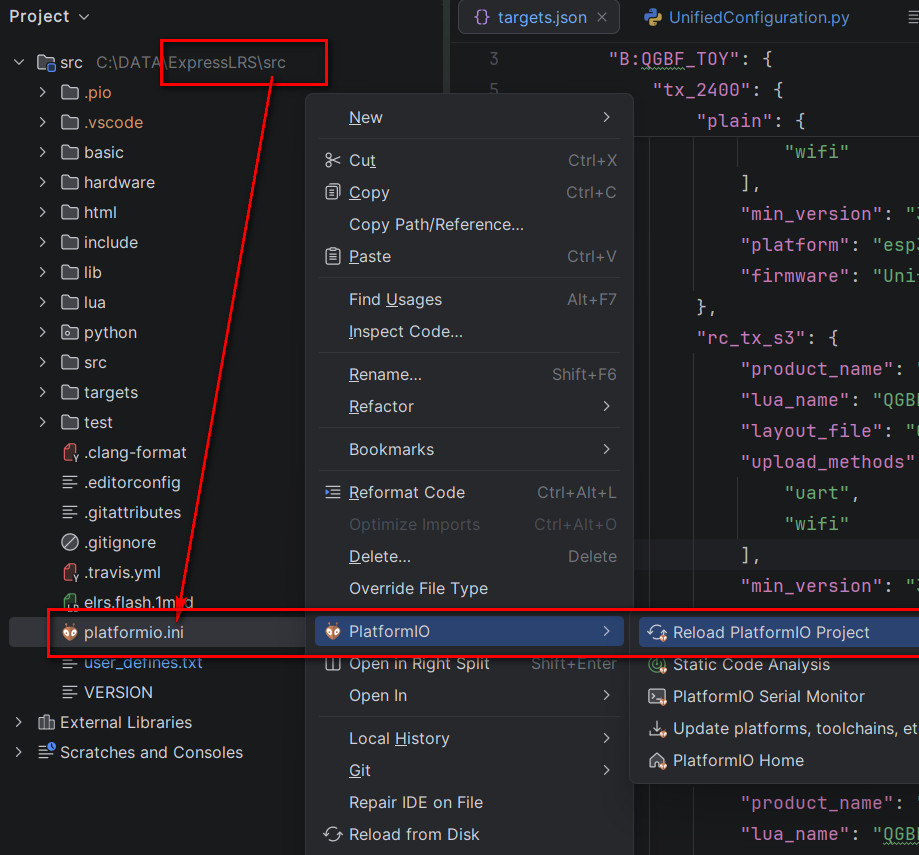Open the Local History submenu

point(469,738)
